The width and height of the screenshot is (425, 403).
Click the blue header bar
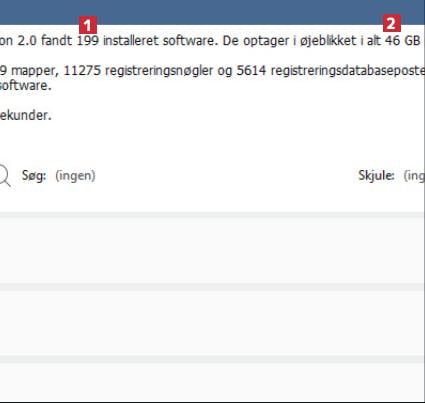[x=212, y=12]
